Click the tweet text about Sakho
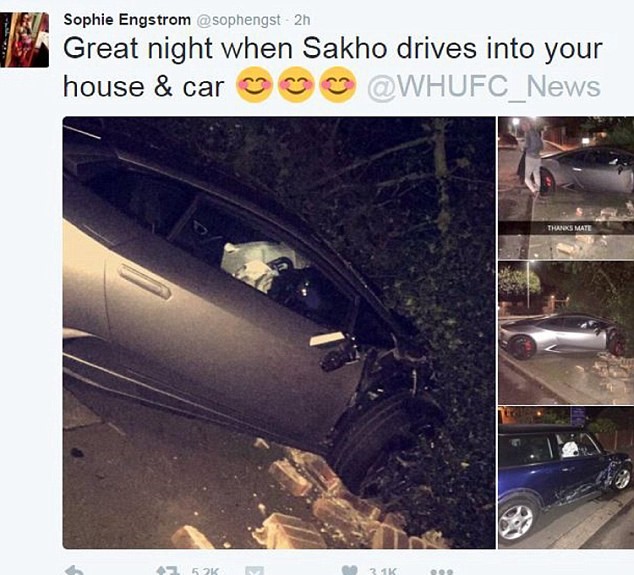This screenshot has width=634, height=575. 332,68
